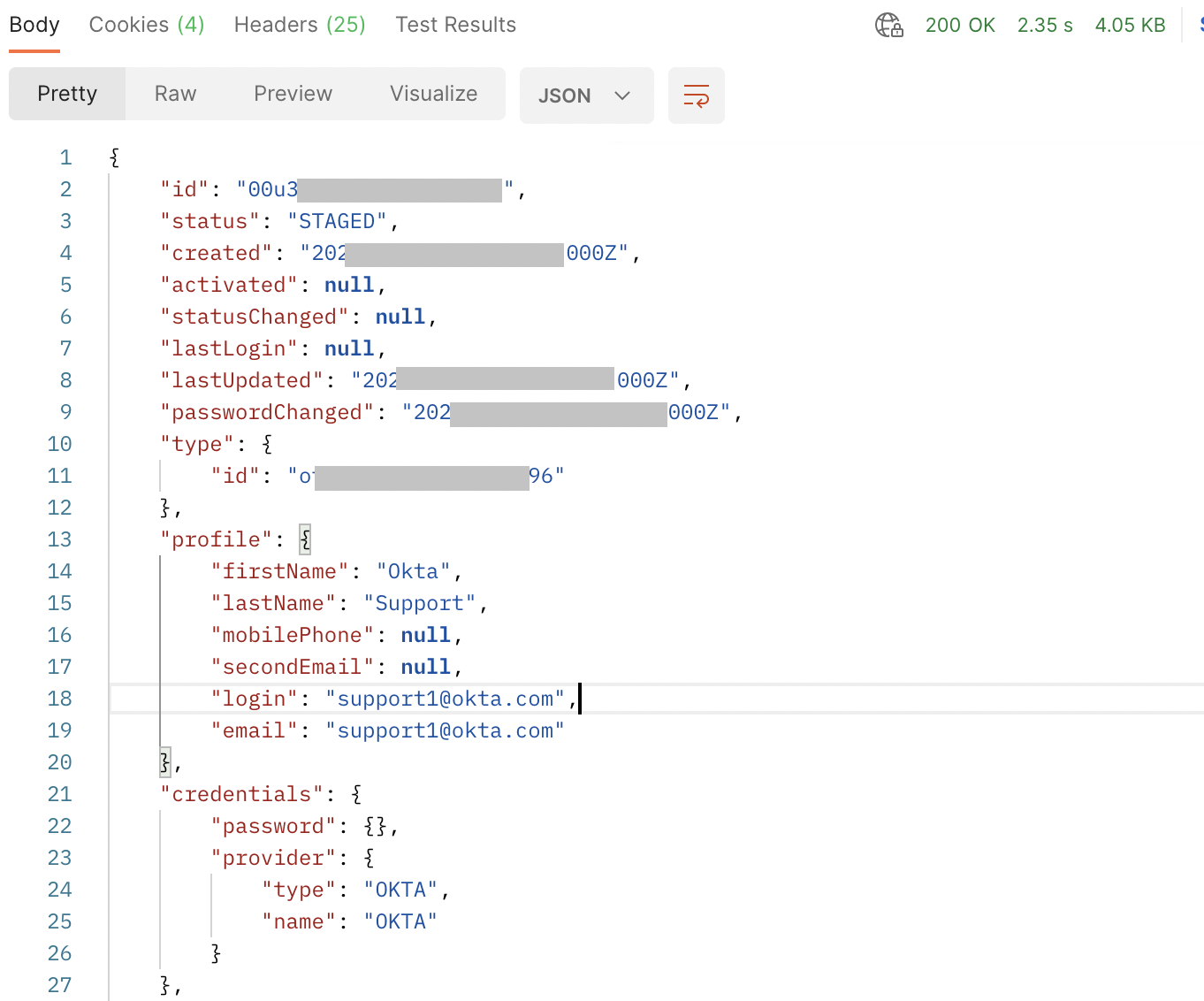Click the 2.35 s response time
This screenshot has width=1204, height=1001.
[x=1045, y=25]
